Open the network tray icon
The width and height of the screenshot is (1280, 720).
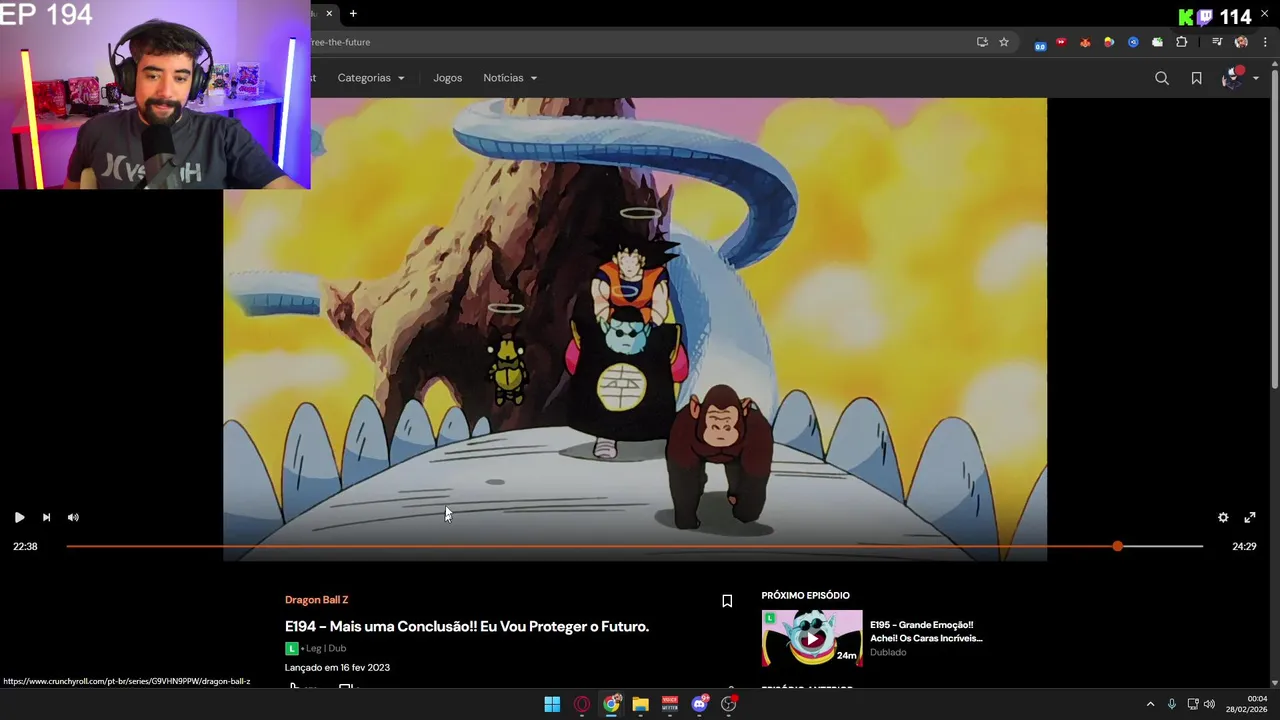pos(1193,704)
